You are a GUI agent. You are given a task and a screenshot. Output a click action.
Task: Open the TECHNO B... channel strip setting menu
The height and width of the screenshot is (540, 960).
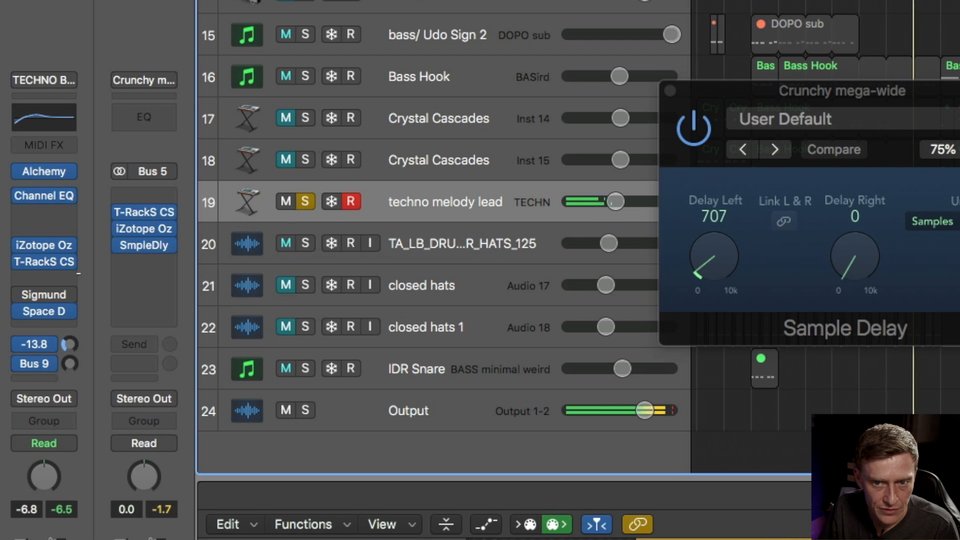tap(44, 80)
